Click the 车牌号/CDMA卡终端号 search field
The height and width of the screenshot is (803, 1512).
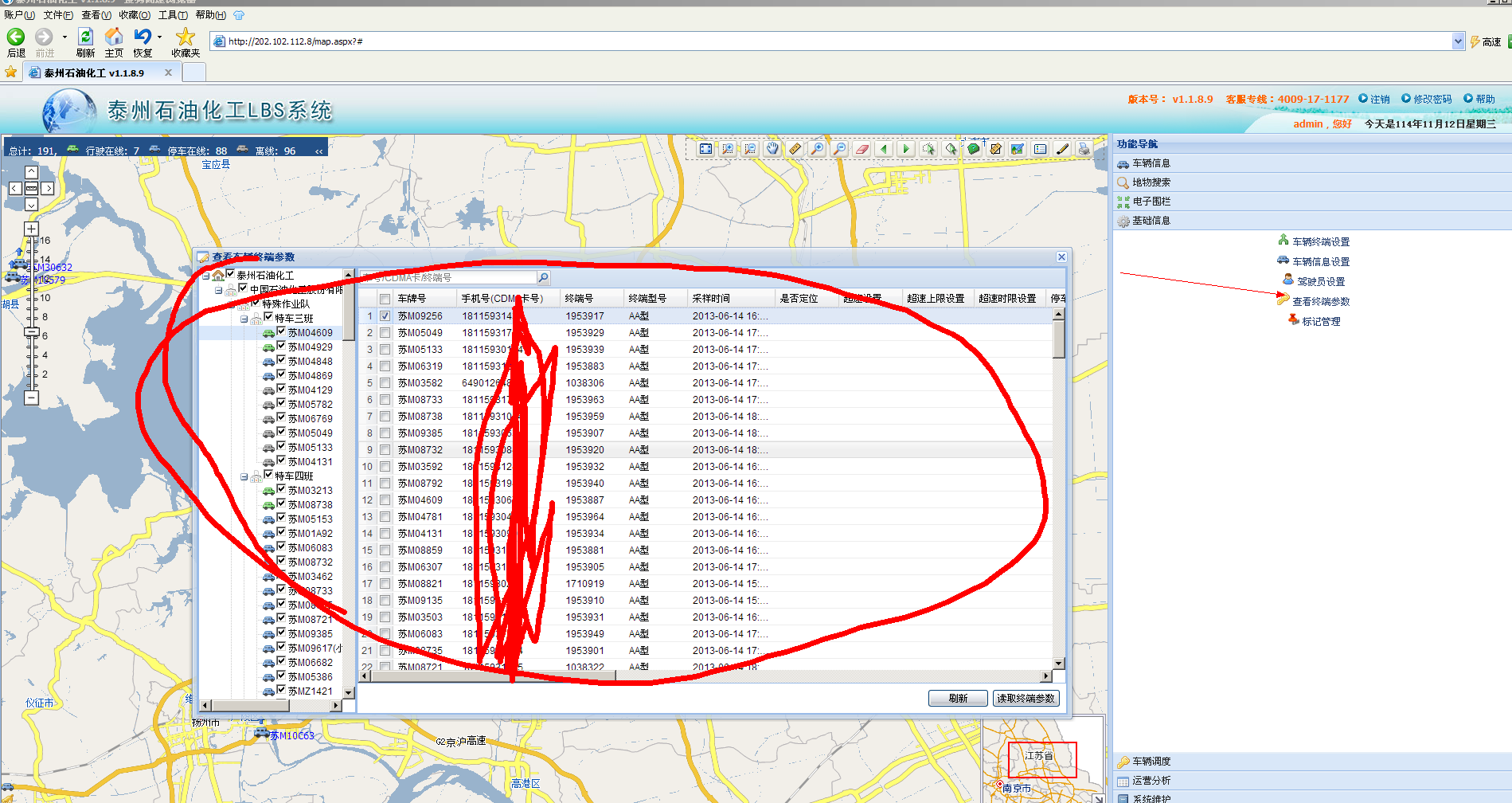pyautogui.click(x=448, y=277)
